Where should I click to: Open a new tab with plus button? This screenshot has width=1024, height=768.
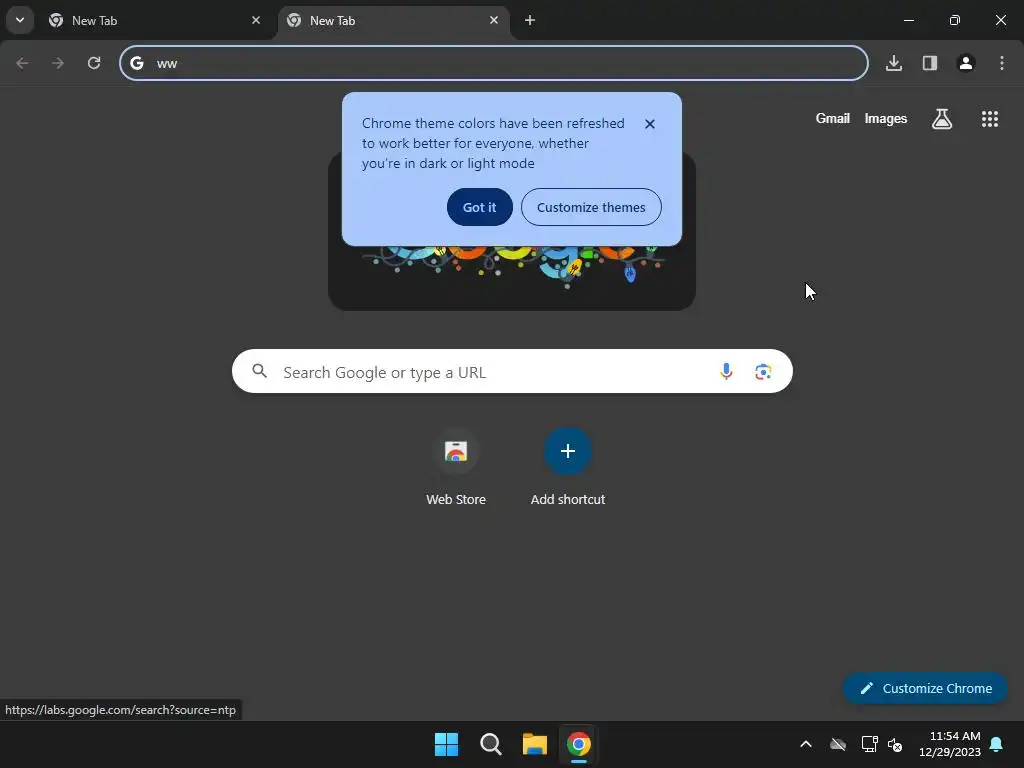530,20
